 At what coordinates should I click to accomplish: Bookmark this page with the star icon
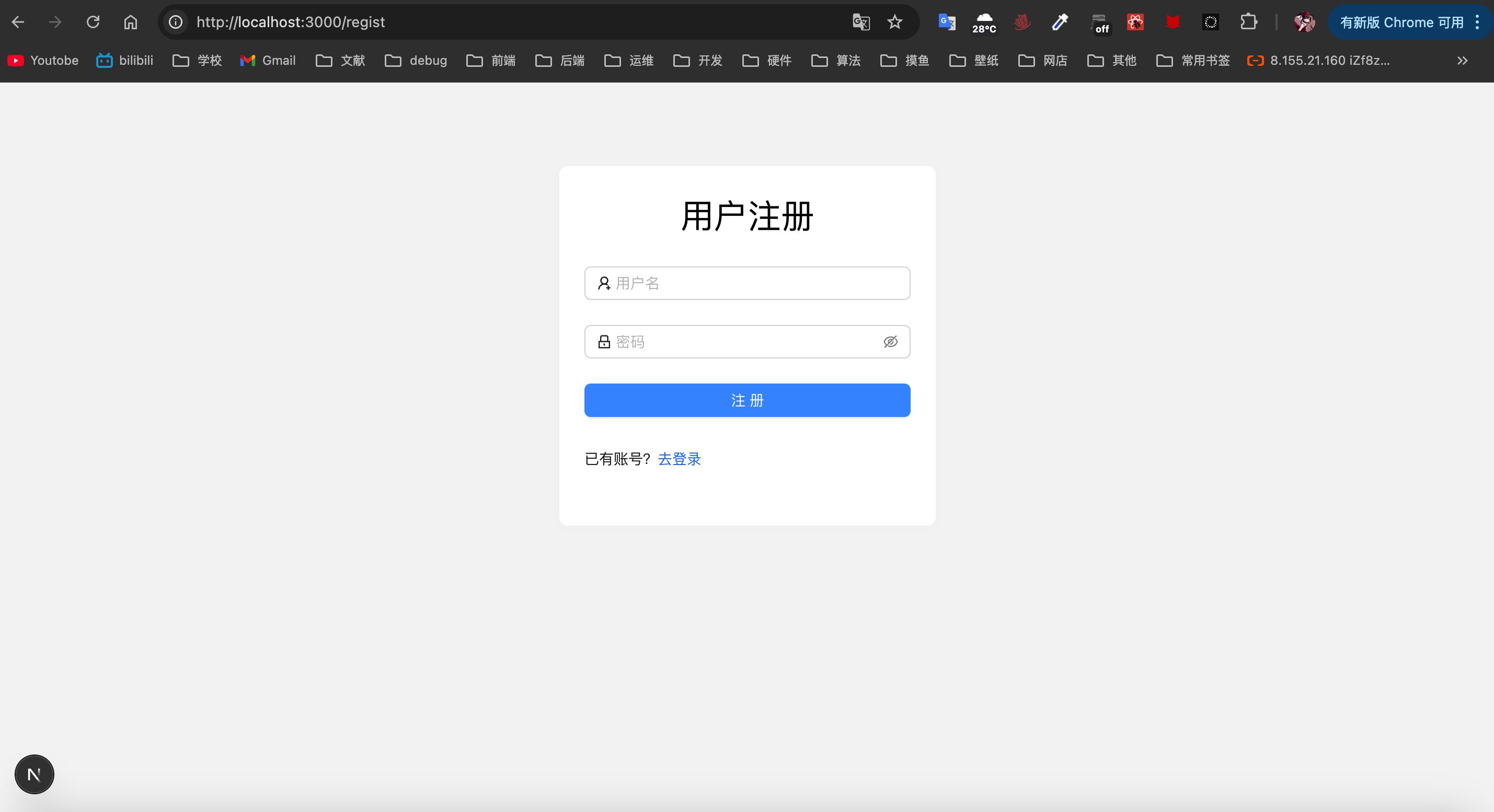click(895, 22)
